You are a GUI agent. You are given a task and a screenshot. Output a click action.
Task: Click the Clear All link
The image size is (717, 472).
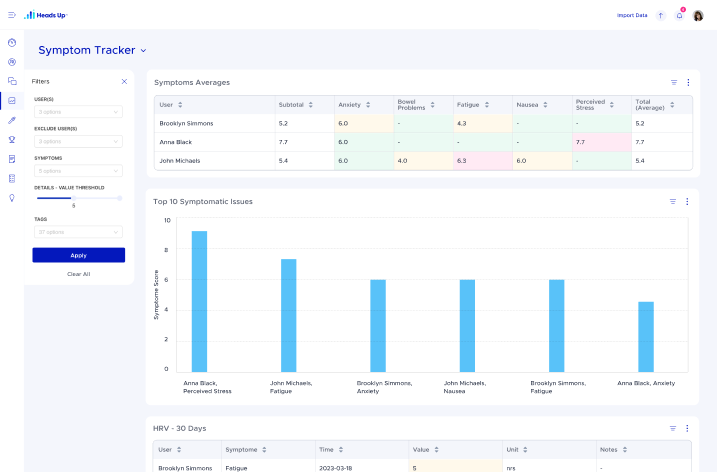pyautogui.click(x=79, y=274)
